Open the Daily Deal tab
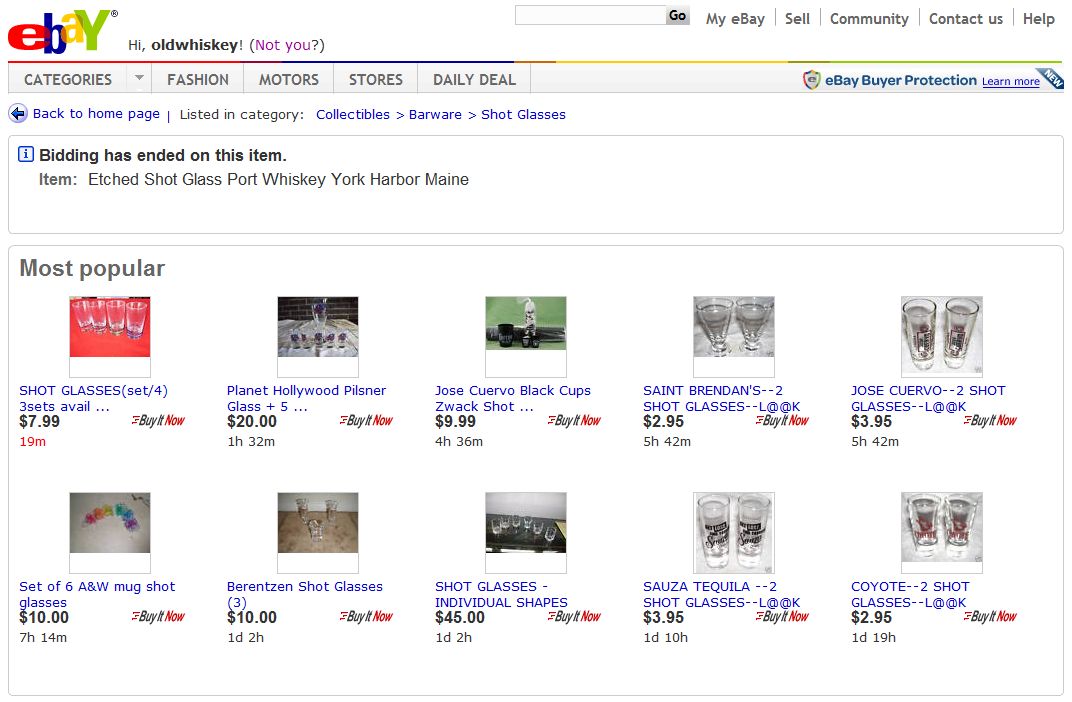Viewport: 1072px width, 702px height. click(474, 79)
